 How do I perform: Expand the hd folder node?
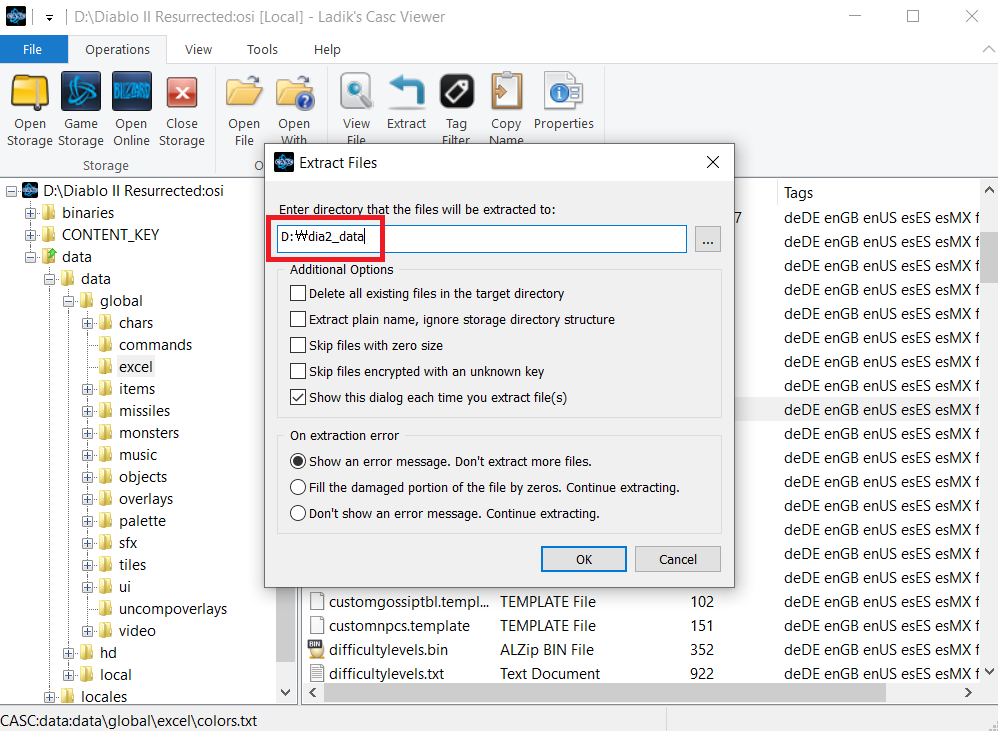click(68, 653)
